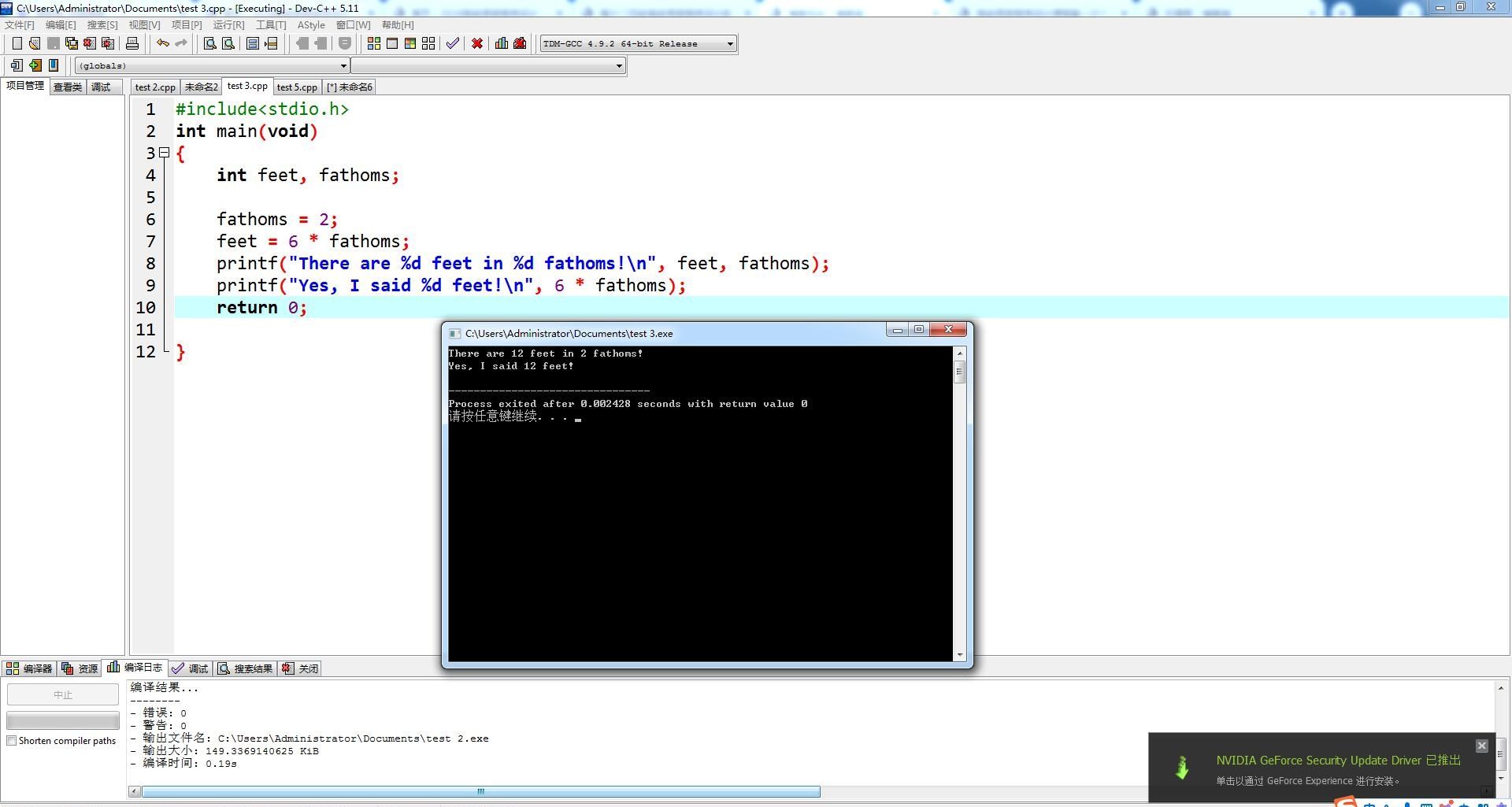Screen dimensions: 1512x807
Task: Open the 资源 bottom tab
Action: click(x=80, y=668)
